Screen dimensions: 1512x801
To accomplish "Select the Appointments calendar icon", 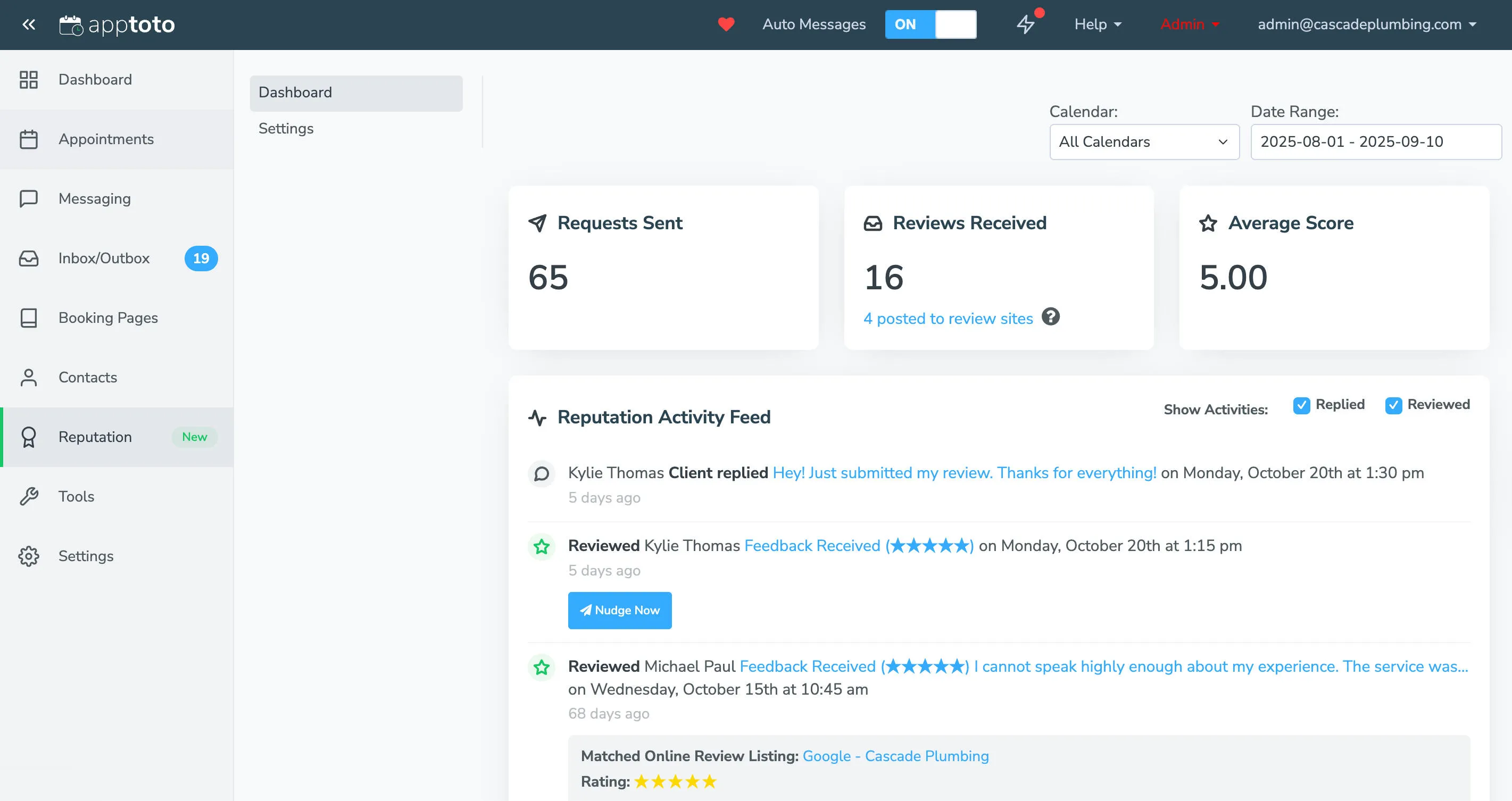I will pos(29,139).
